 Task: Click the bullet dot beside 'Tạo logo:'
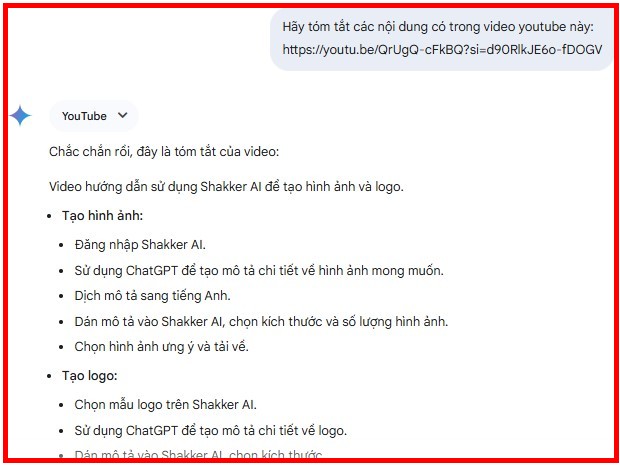pos(49,376)
